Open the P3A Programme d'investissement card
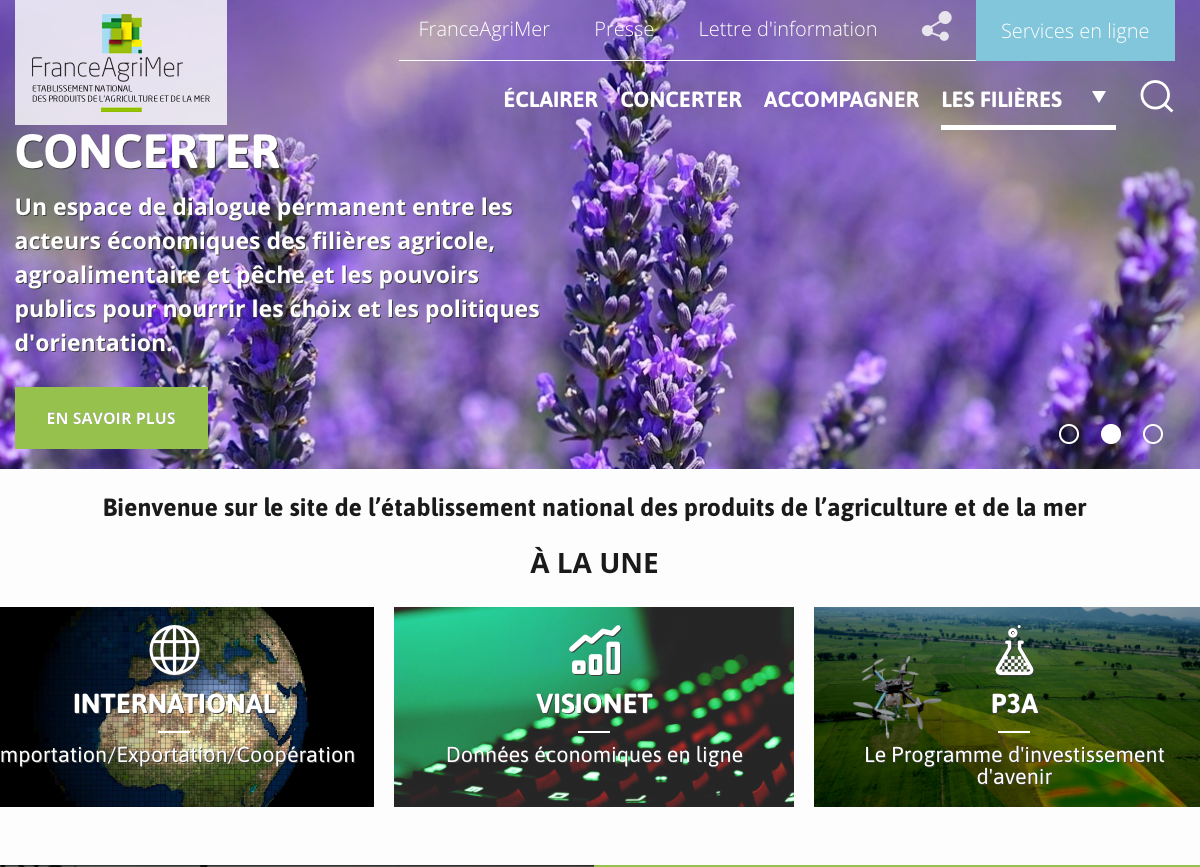Screen dimensions: 1200x867 coord(1007,706)
